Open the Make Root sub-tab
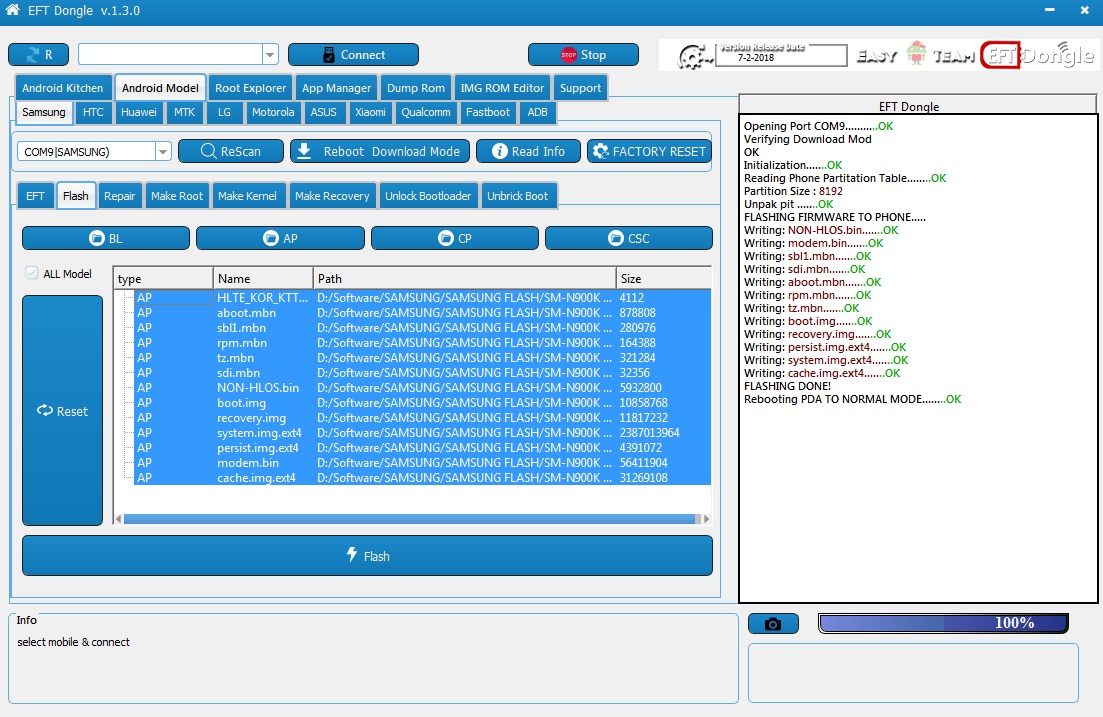 pos(177,196)
